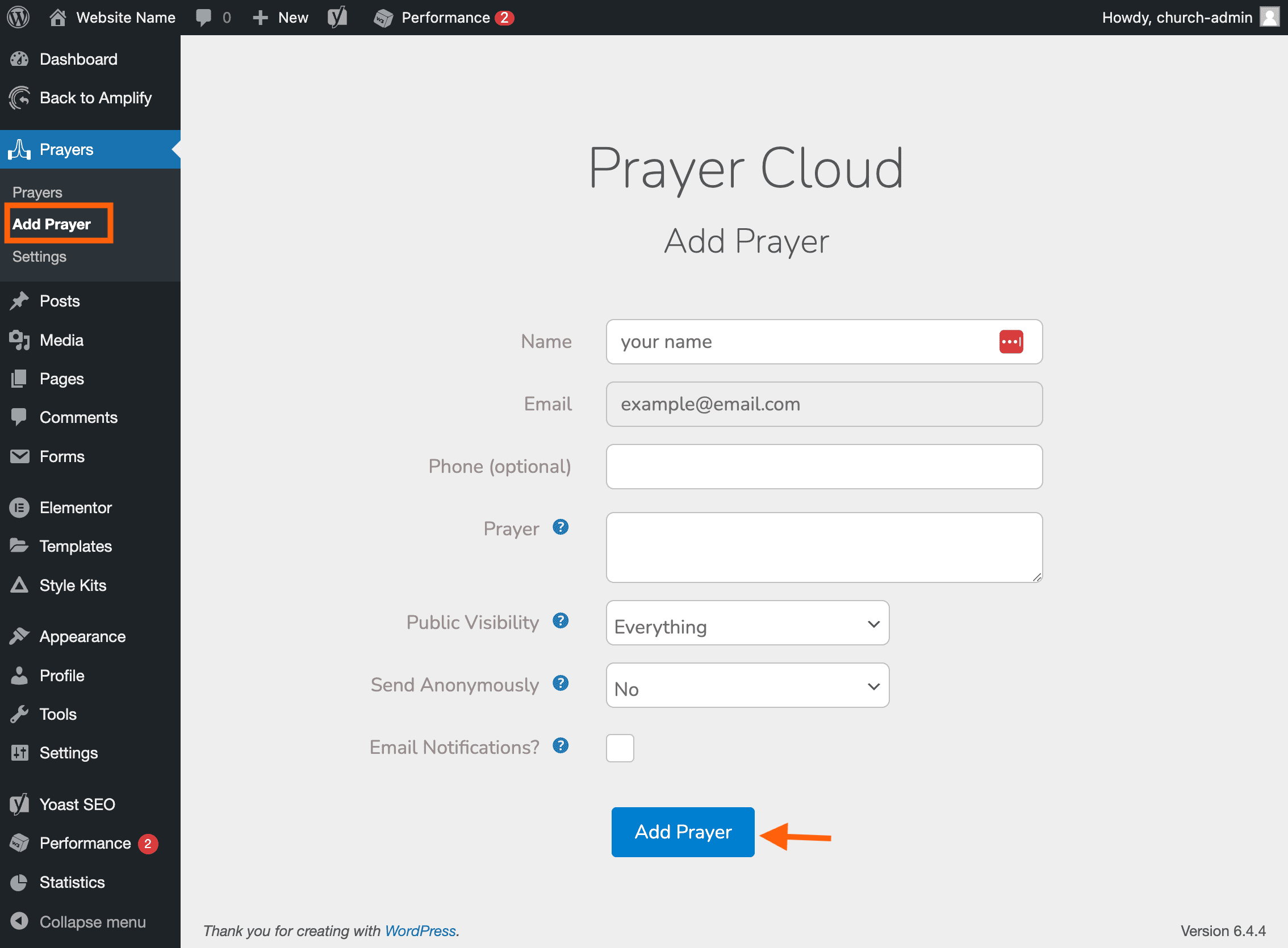Click the Prayer help question mark icon
The width and height of the screenshot is (1288, 948).
[560, 527]
